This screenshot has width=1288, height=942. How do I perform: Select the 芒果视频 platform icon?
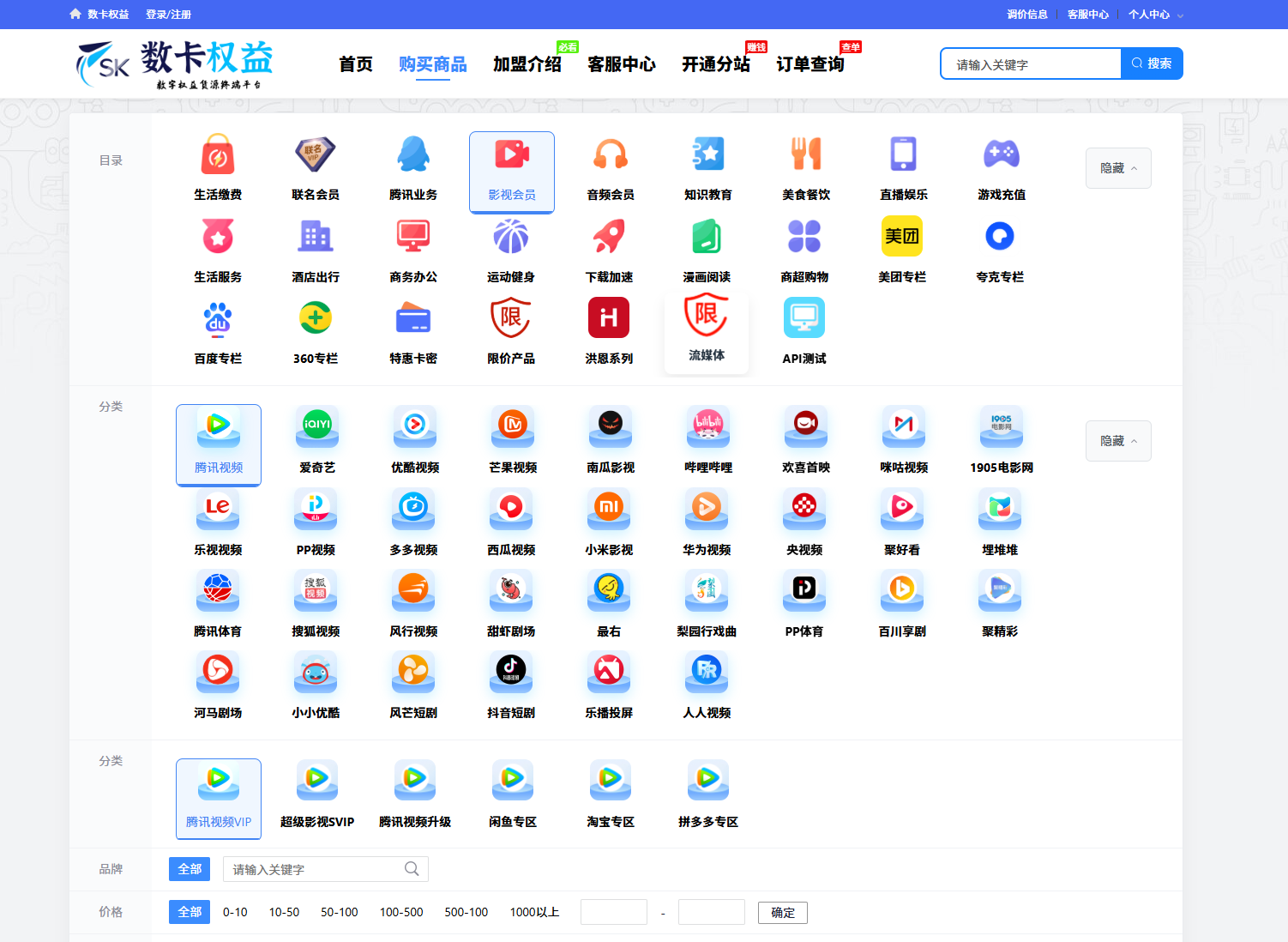[x=513, y=426]
